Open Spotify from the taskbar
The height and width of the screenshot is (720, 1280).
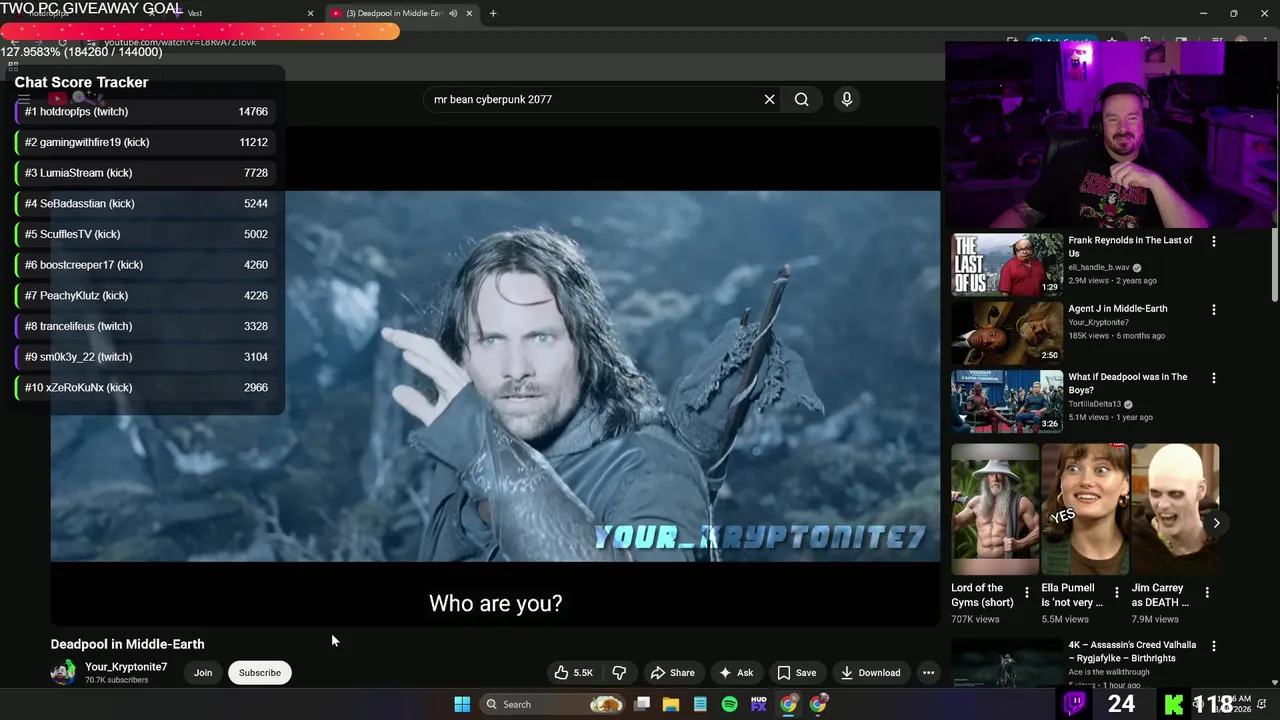point(729,704)
